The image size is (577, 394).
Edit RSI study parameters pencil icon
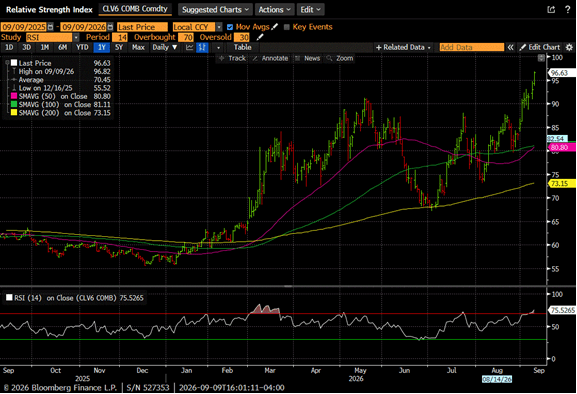click(x=260, y=37)
